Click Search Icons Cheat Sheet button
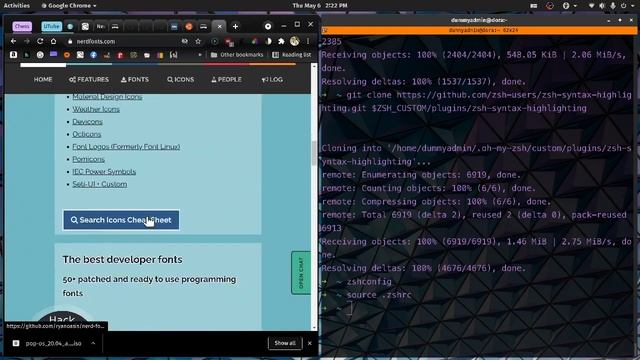 tap(121, 220)
